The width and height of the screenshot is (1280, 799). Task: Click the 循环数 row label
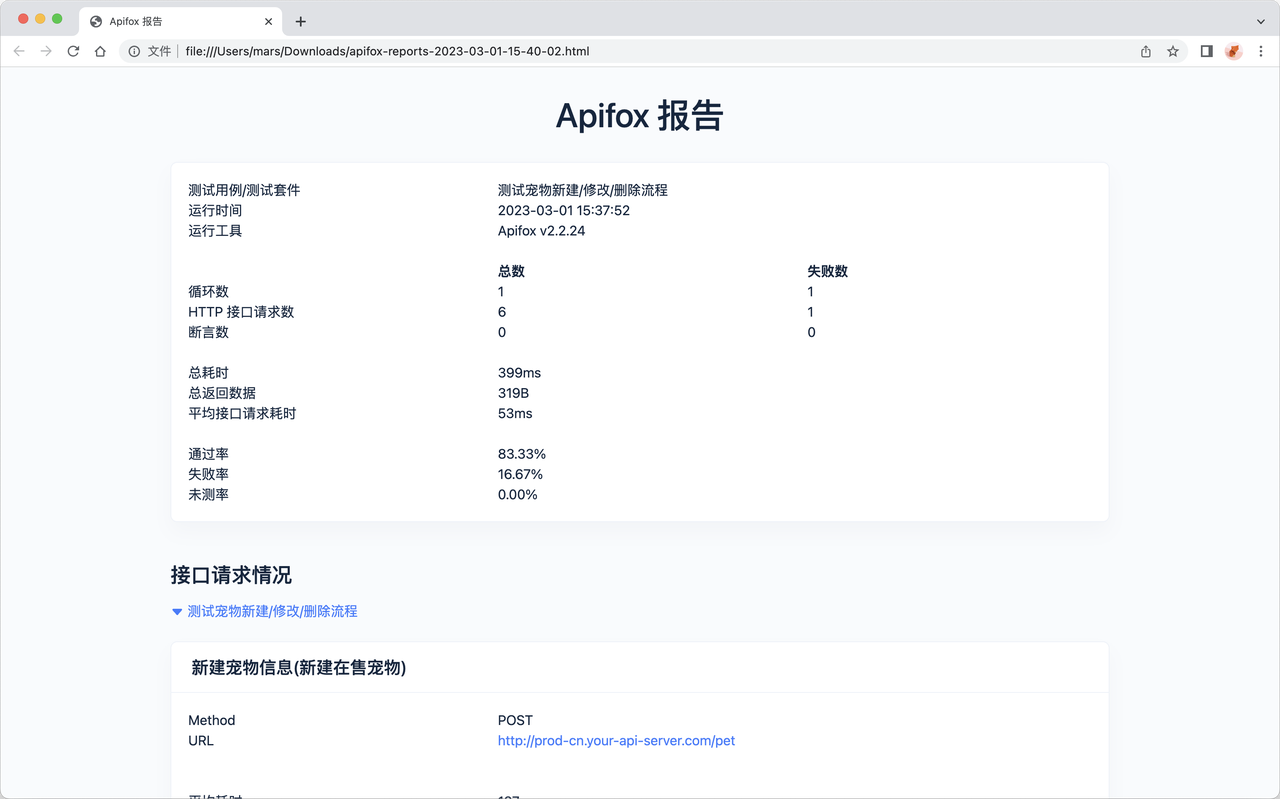coord(208,292)
